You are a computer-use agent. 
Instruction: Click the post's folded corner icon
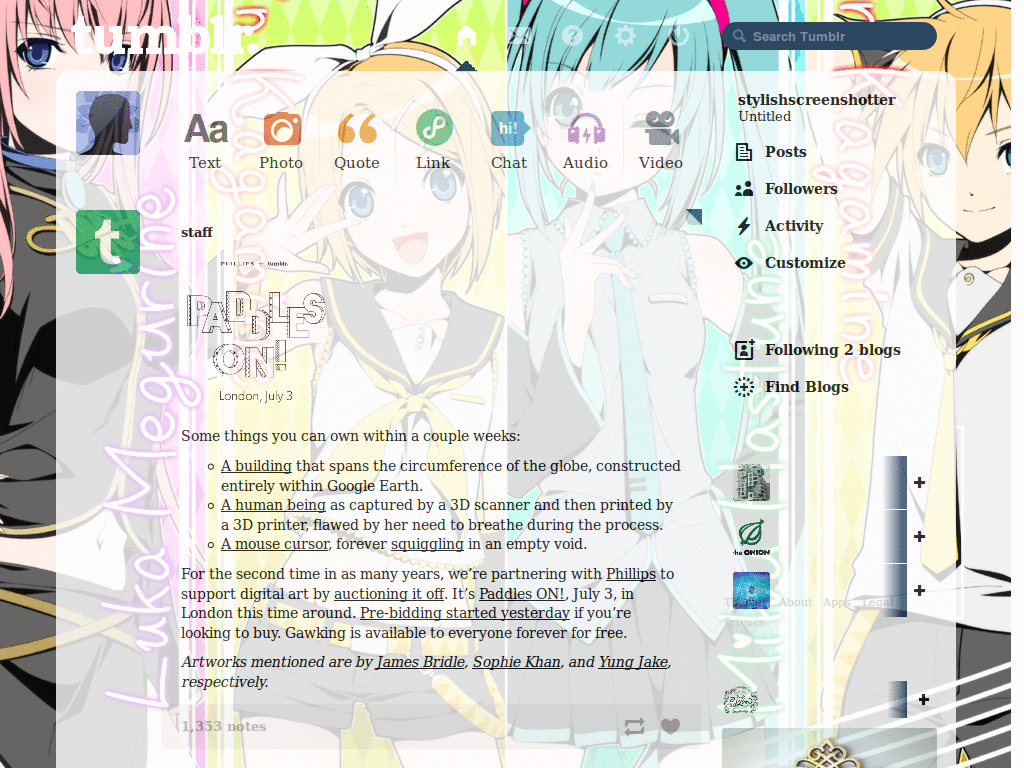click(694, 217)
